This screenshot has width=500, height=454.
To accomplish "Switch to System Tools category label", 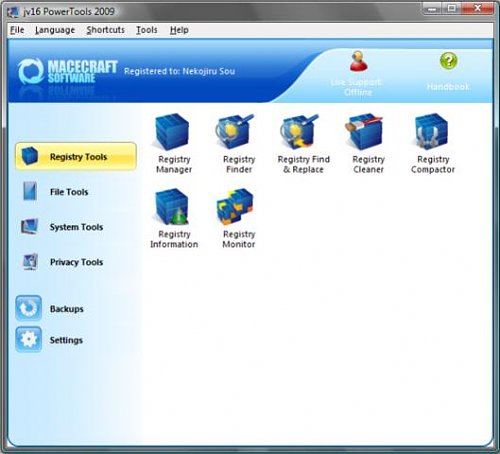I will point(76,227).
